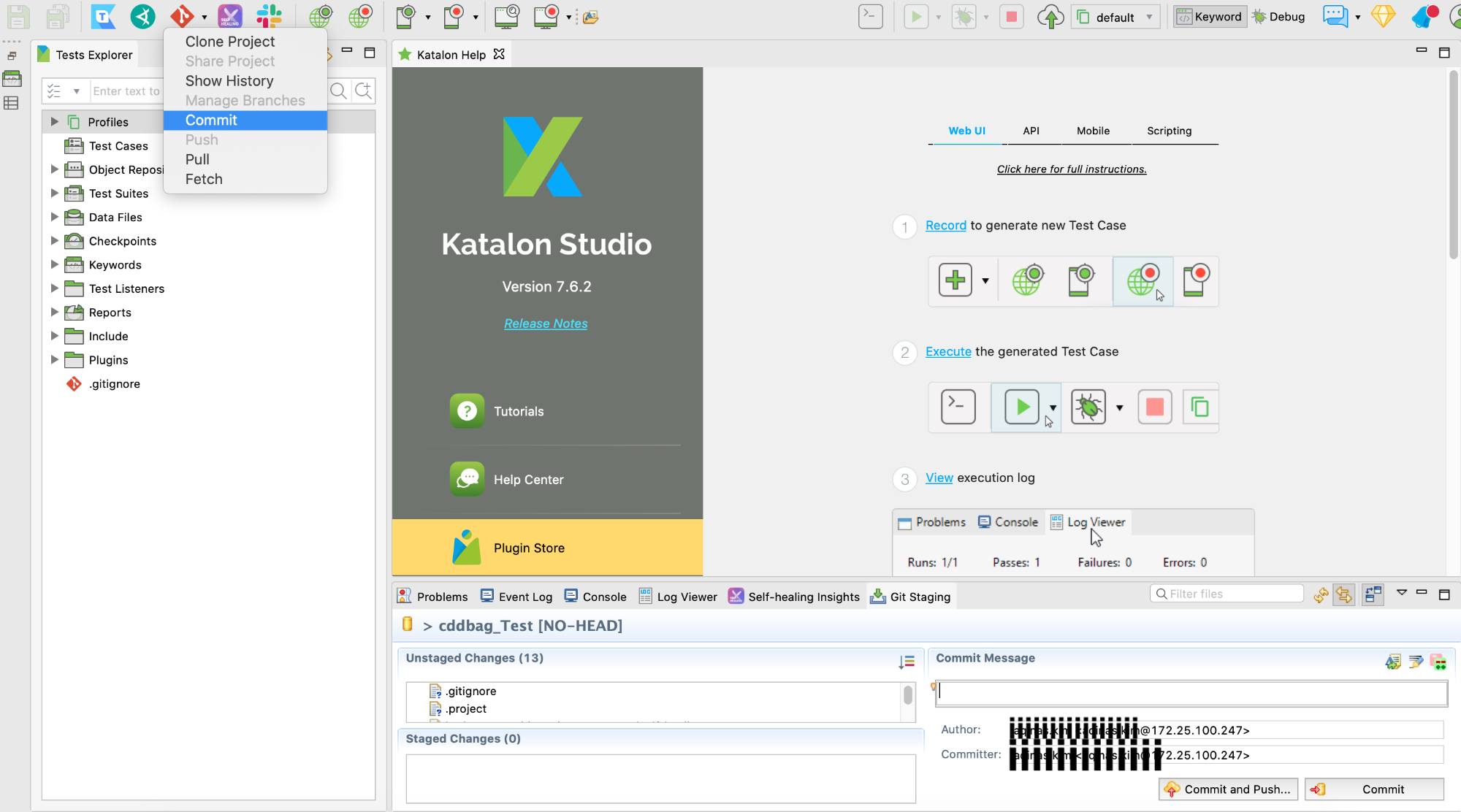Screen dimensions: 1461x812
Task: Click the Record Mobile toolbar icon
Action: point(454,16)
